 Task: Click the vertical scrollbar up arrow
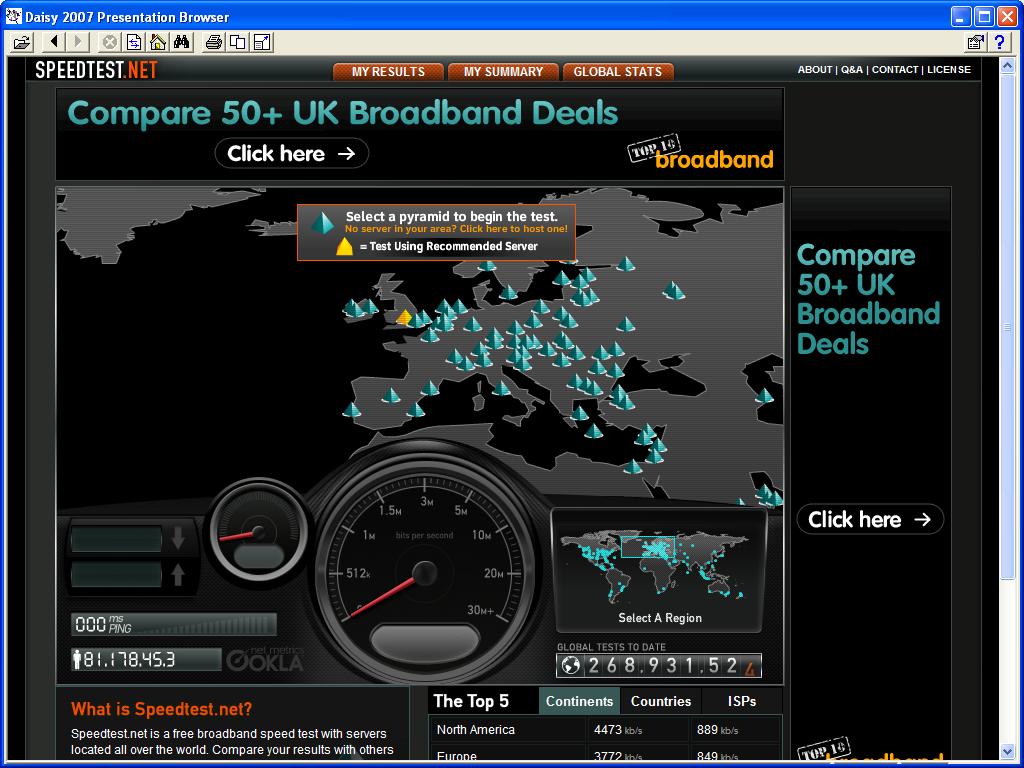pos(1006,66)
